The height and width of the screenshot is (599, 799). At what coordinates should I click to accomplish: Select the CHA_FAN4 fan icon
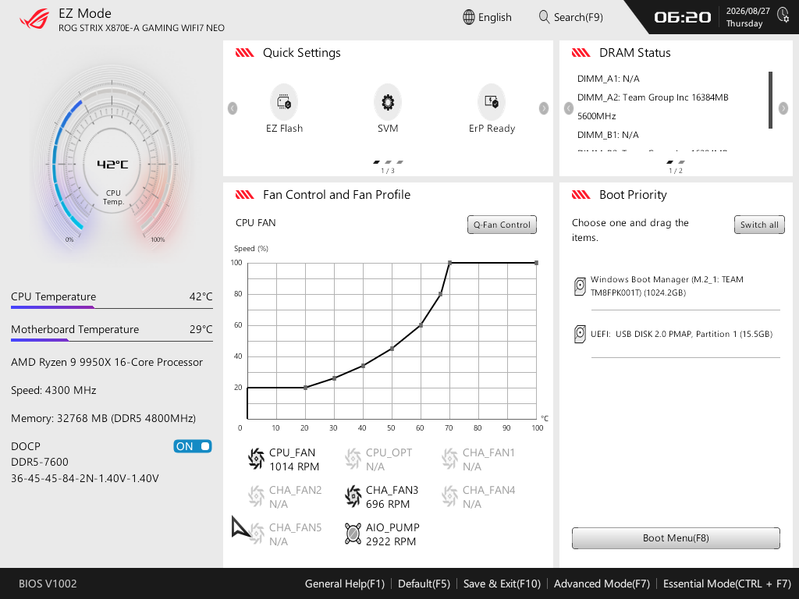[x=449, y=496]
